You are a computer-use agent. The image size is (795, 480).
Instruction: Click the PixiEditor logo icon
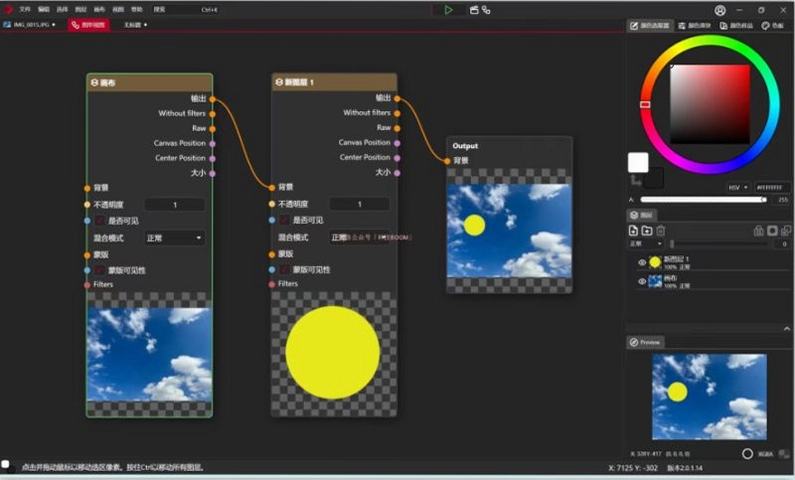8,10
